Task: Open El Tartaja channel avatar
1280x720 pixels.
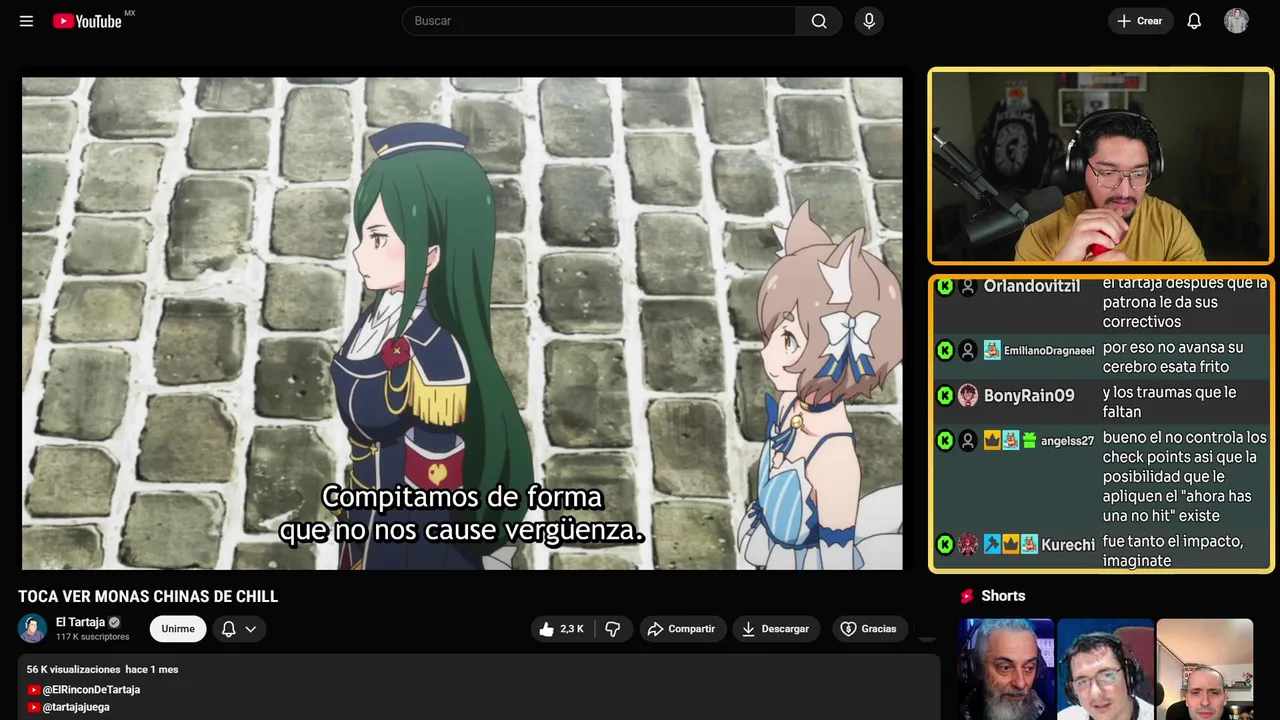Action: [x=32, y=628]
